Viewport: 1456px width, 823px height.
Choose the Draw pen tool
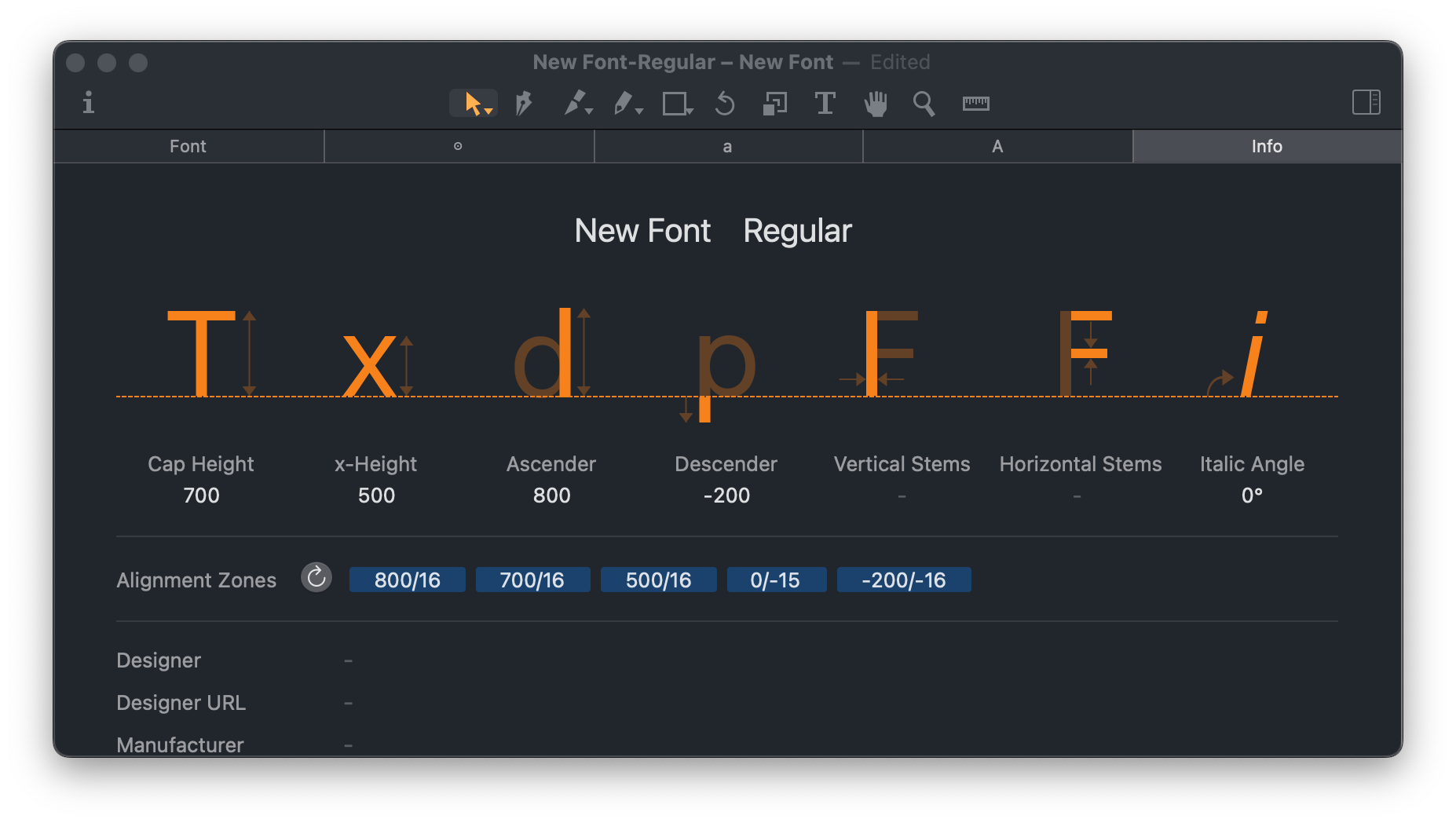[x=523, y=103]
